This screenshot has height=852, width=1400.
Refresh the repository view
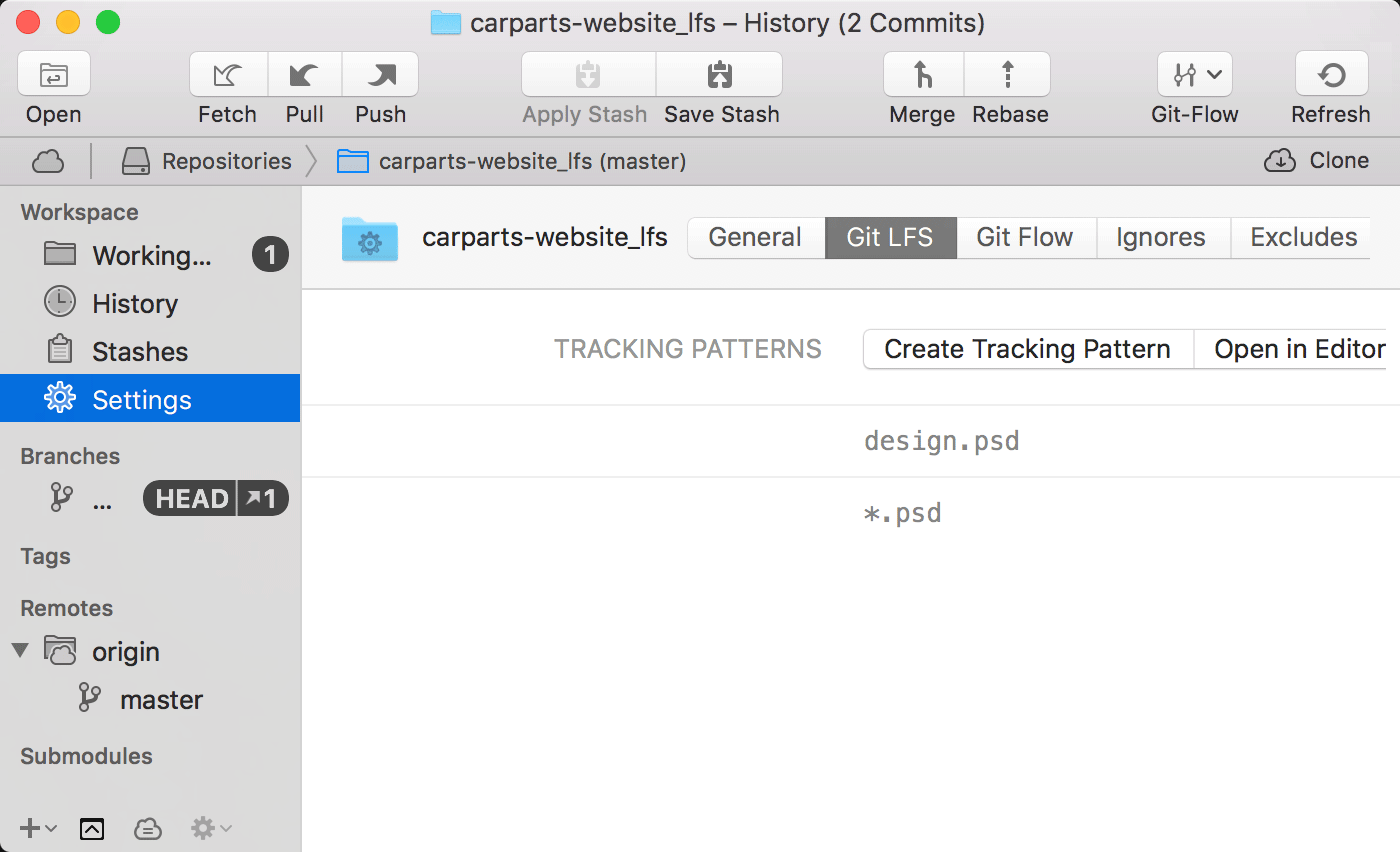click(1330, 74)
